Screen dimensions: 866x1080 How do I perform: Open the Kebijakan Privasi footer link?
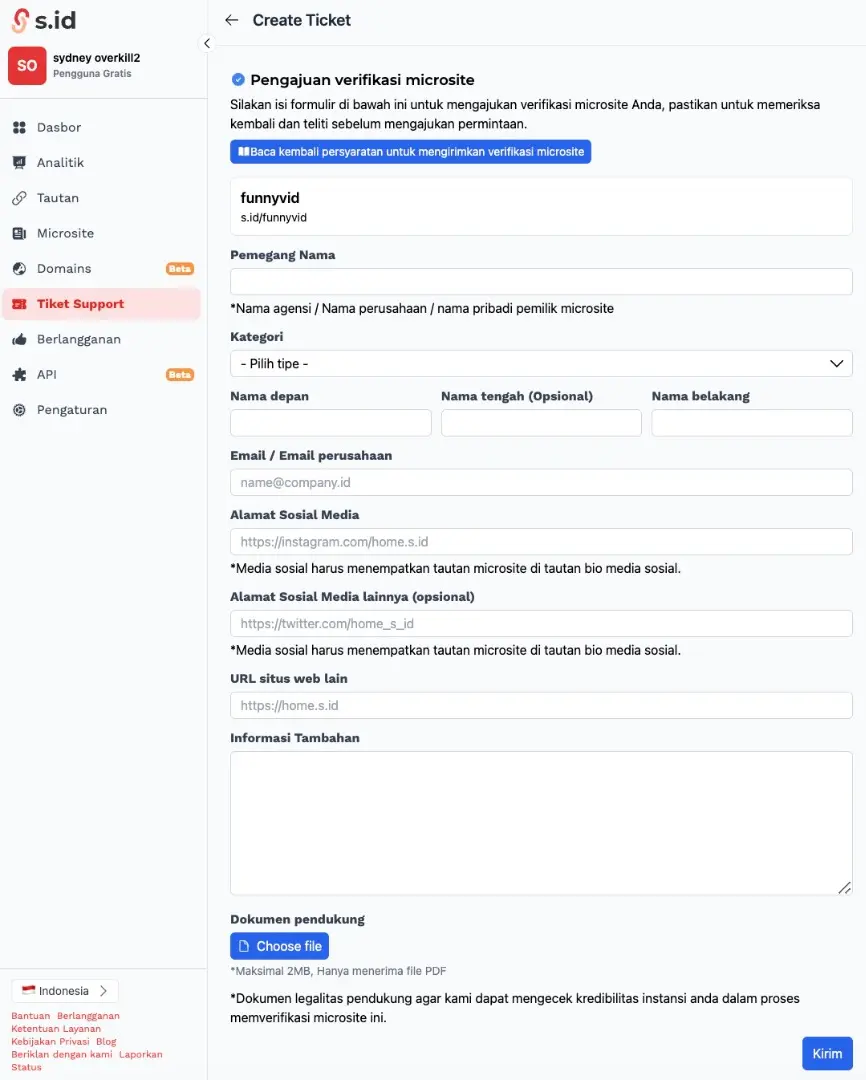click(x=49, y=1041)
